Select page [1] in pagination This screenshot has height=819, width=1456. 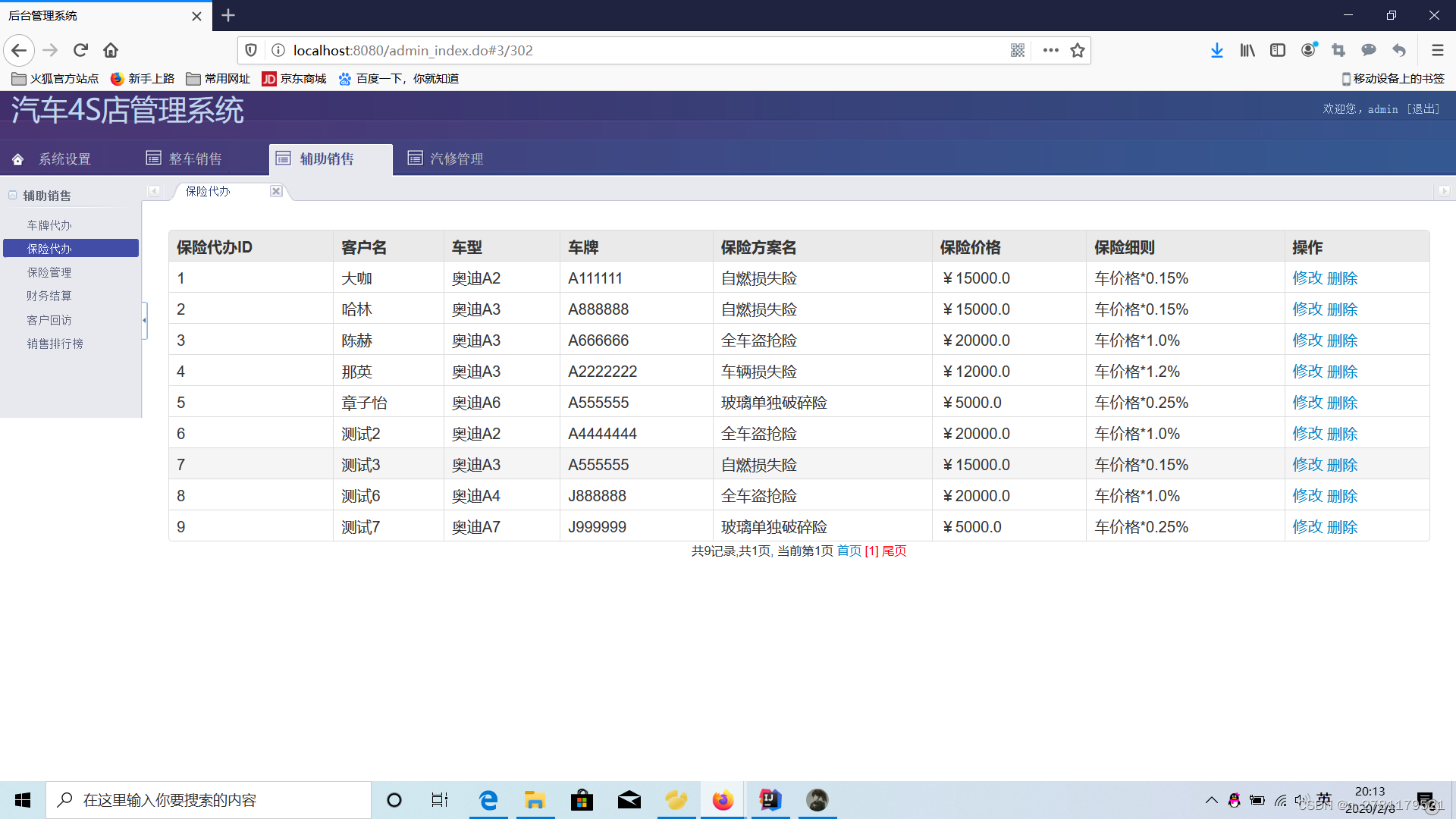coord(871,551)
